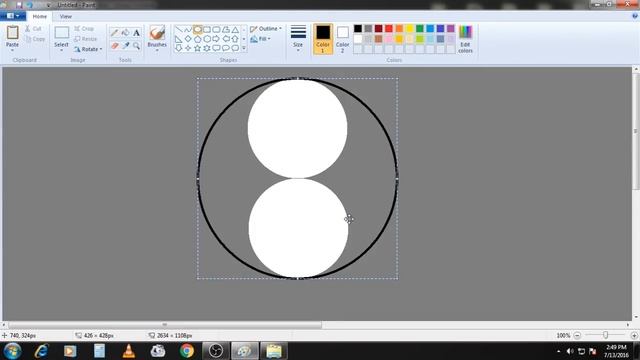This screenshot has width=640, height=360.
Task: Pick the purple color swatch
Action: click(x=451, y=29)
